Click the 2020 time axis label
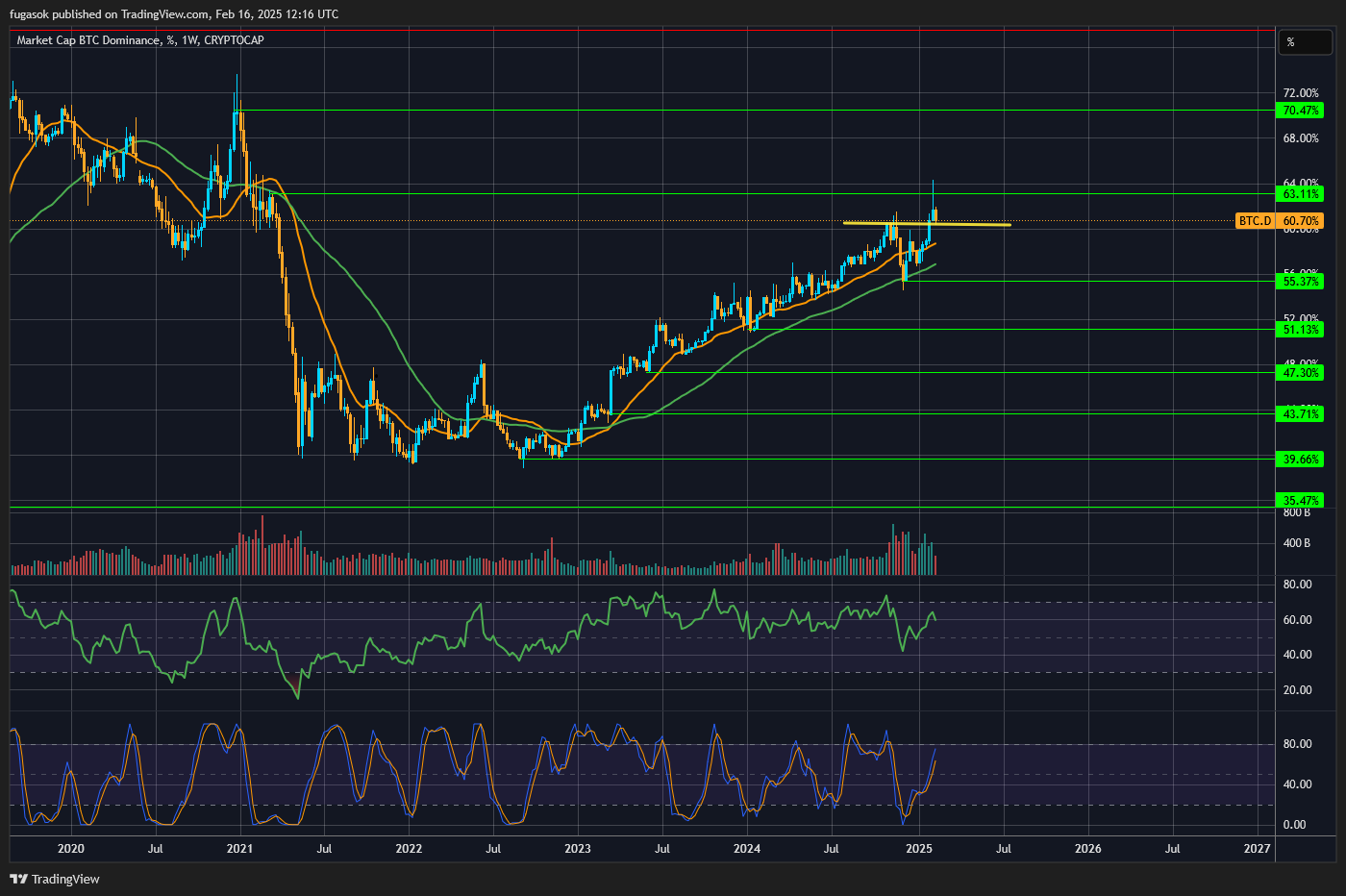1346x896 pixels. (x=70, y=849)
